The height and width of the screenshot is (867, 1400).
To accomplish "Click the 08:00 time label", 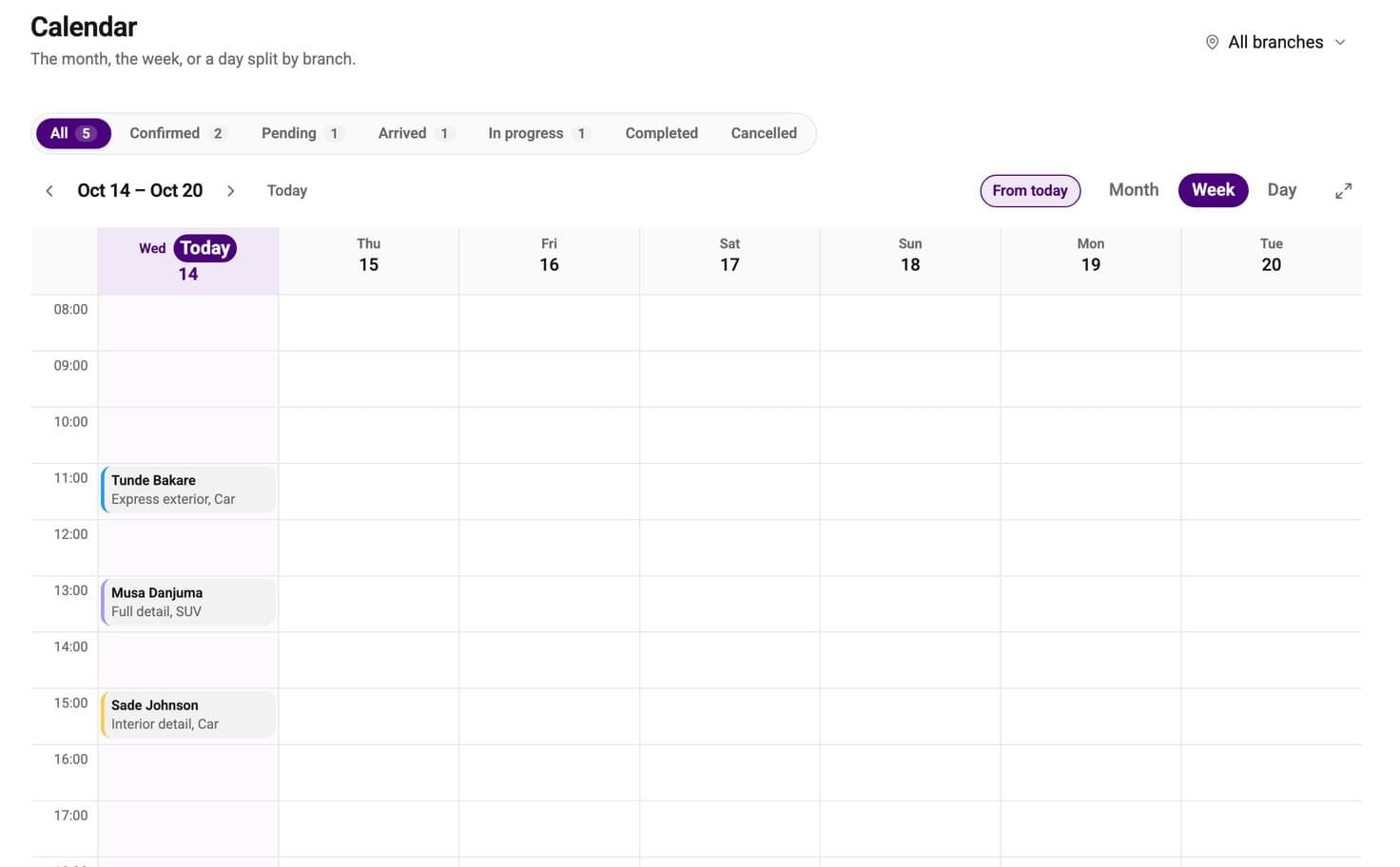I will [70, 310].
